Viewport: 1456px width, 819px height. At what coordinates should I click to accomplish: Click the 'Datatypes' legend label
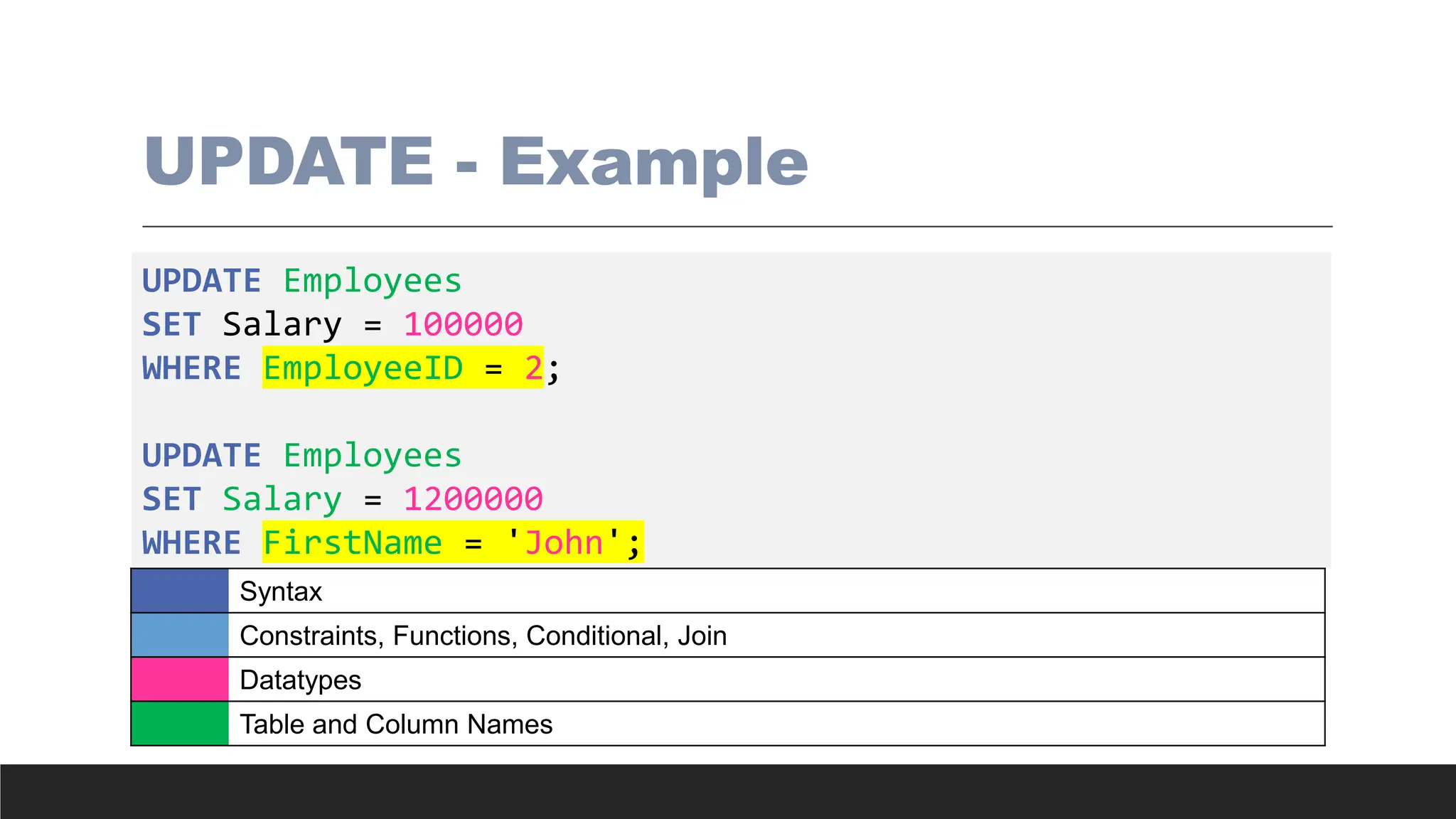(x=301, y=680)
